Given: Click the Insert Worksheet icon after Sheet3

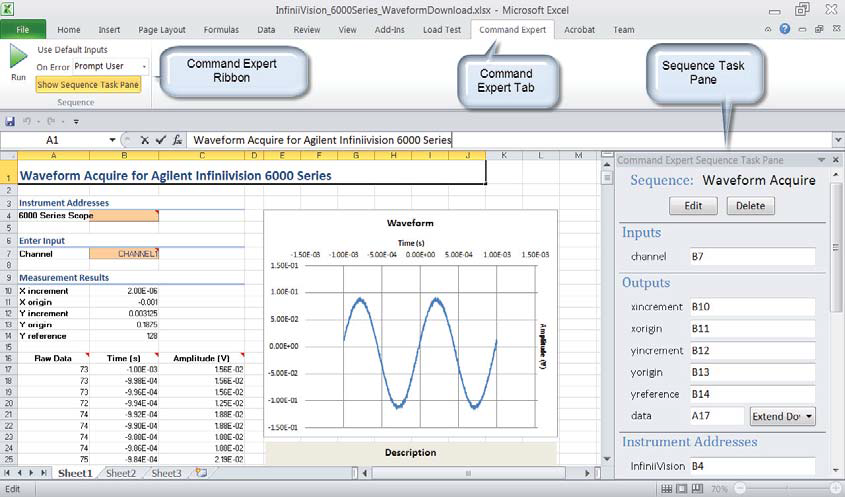Looking at the screenshot, I should pos(201,473).
